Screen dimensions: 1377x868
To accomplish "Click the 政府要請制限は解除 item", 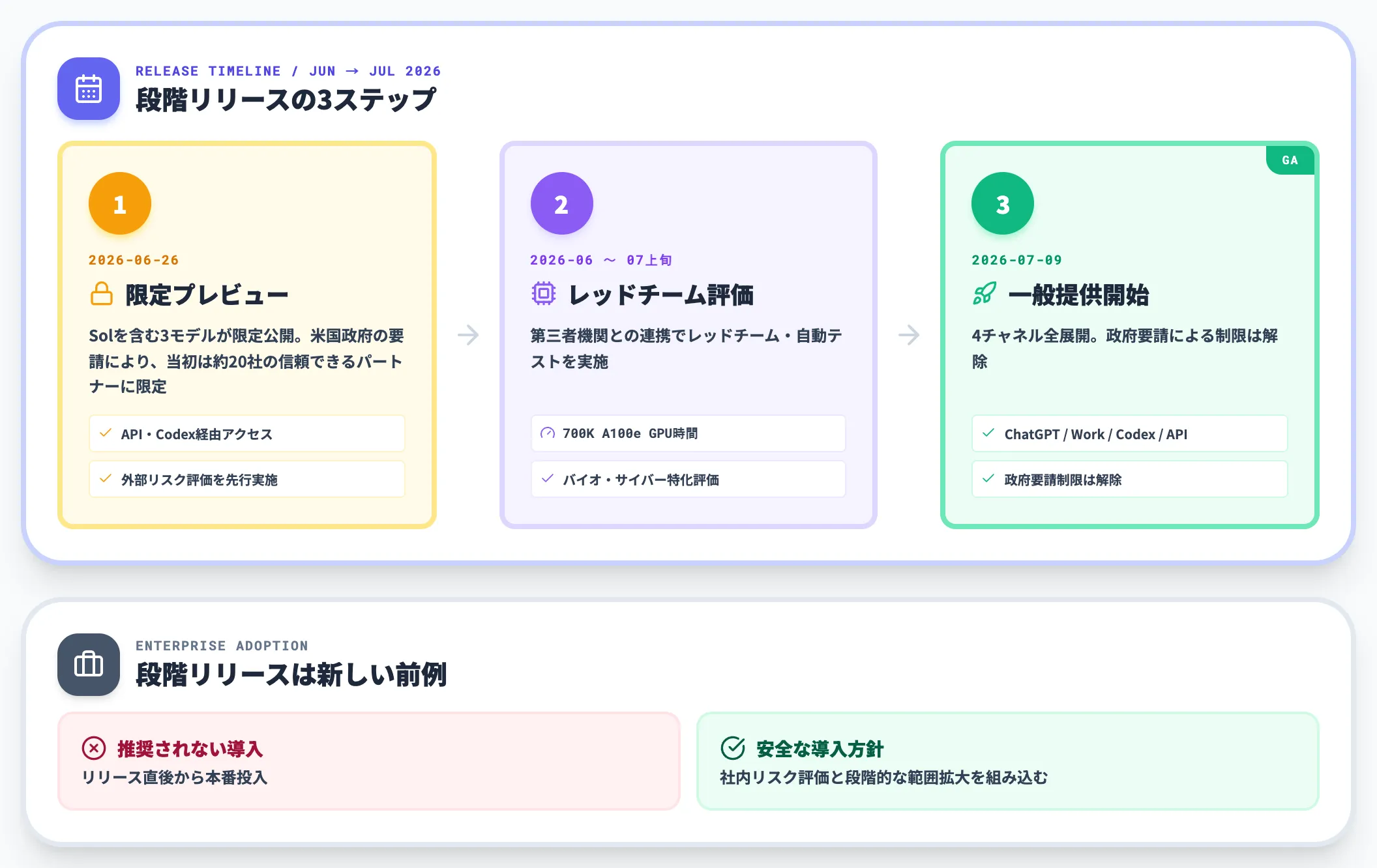I will click(1130, 479).
